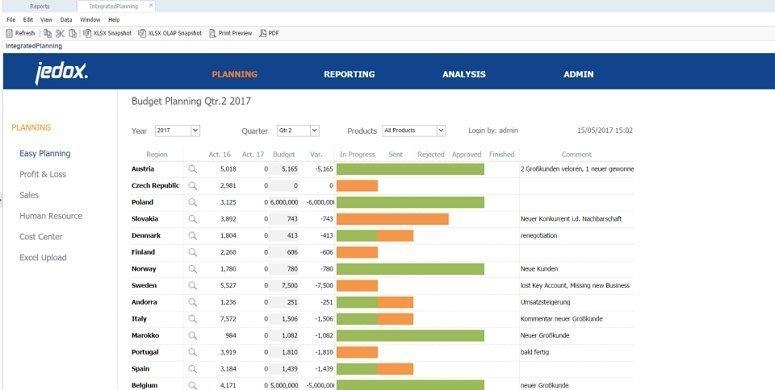Viewport: 775px width, 390px height.
Task: Click the Andorra row magnifier icon
Action: 192,302
